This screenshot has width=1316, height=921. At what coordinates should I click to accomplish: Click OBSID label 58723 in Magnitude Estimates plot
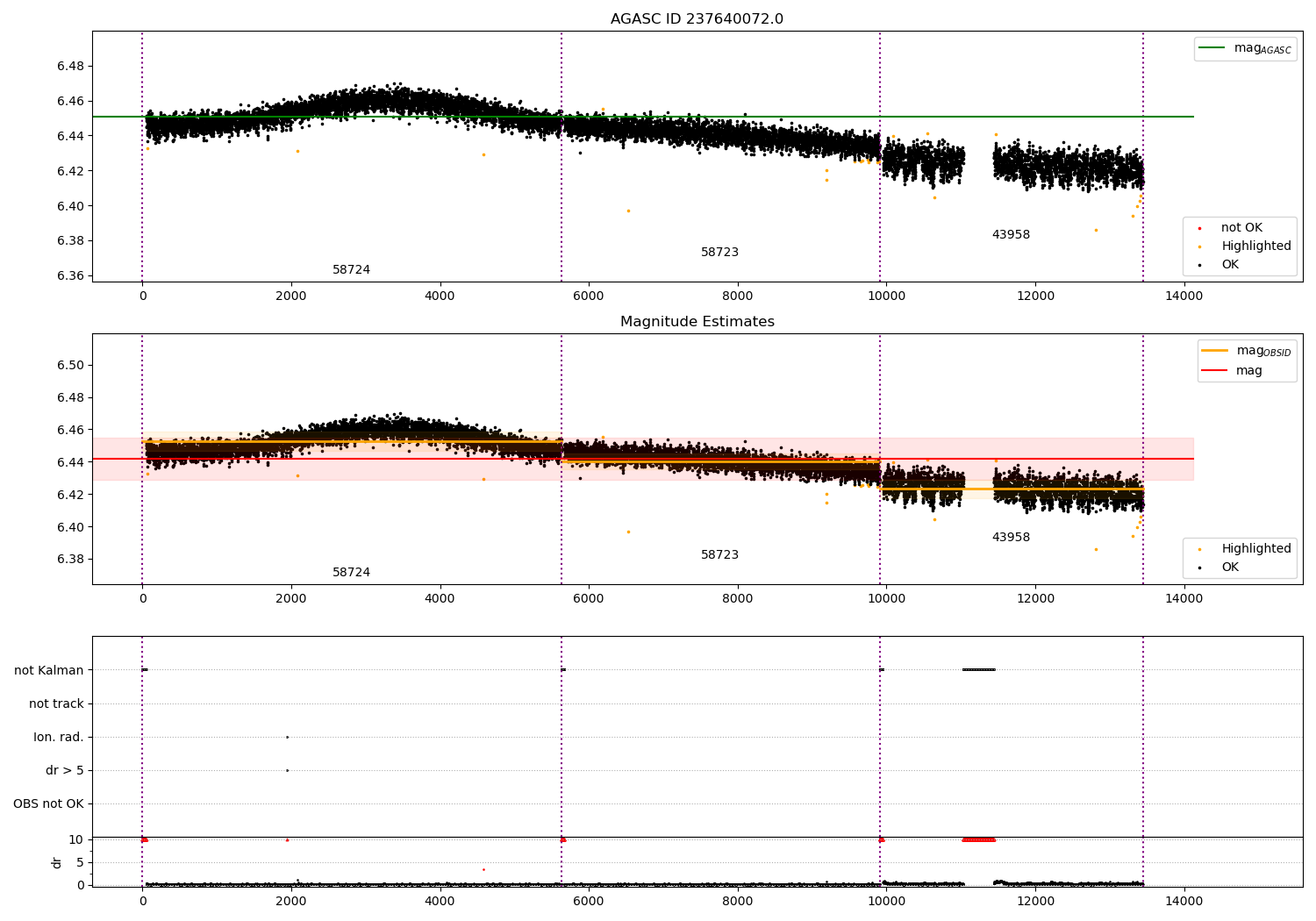point(719,555)
